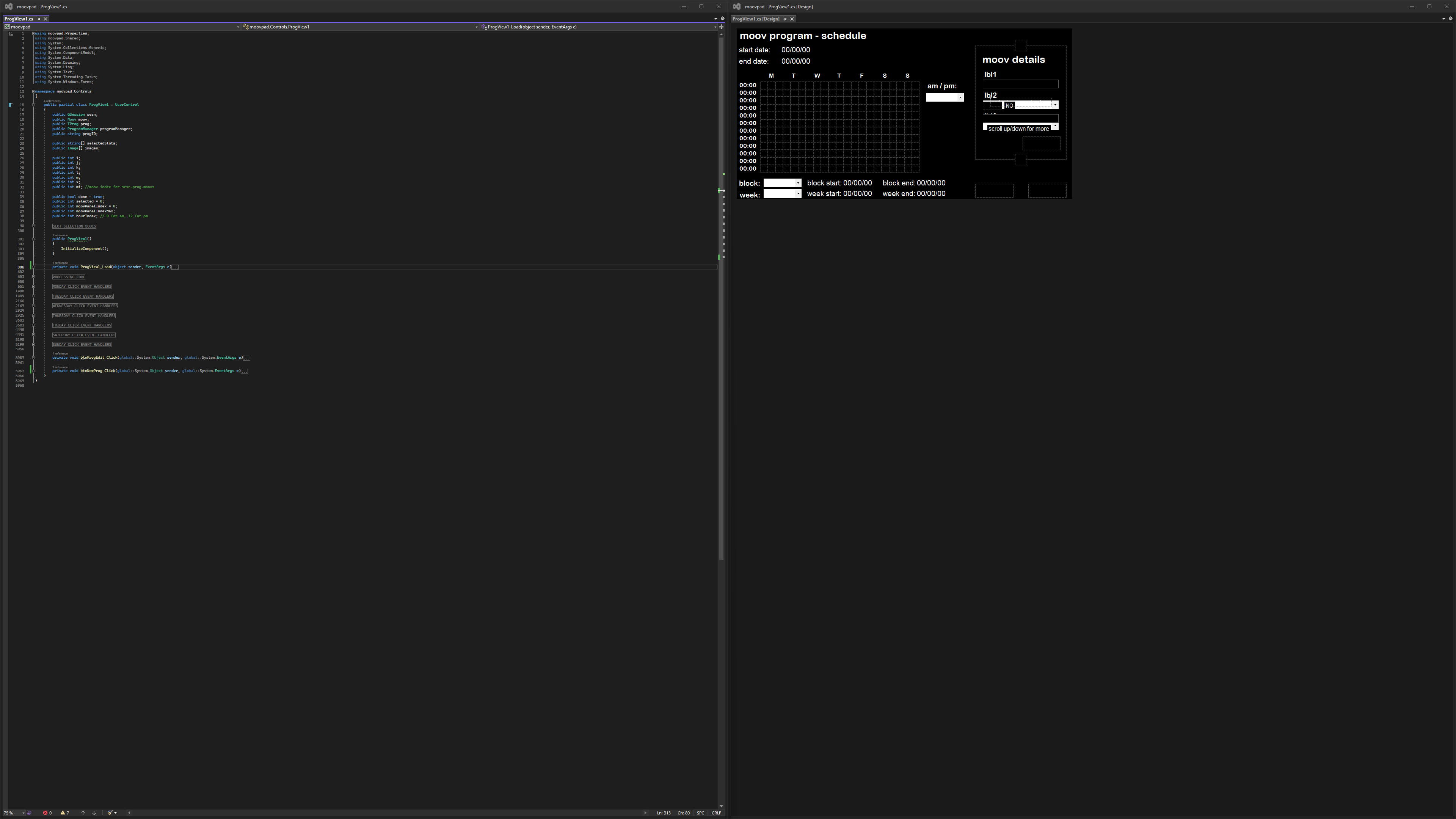Expand the SATURDAY CLICK EVENT HANDLERS region
1456x819 pixels.
click(x=33, y=334)
